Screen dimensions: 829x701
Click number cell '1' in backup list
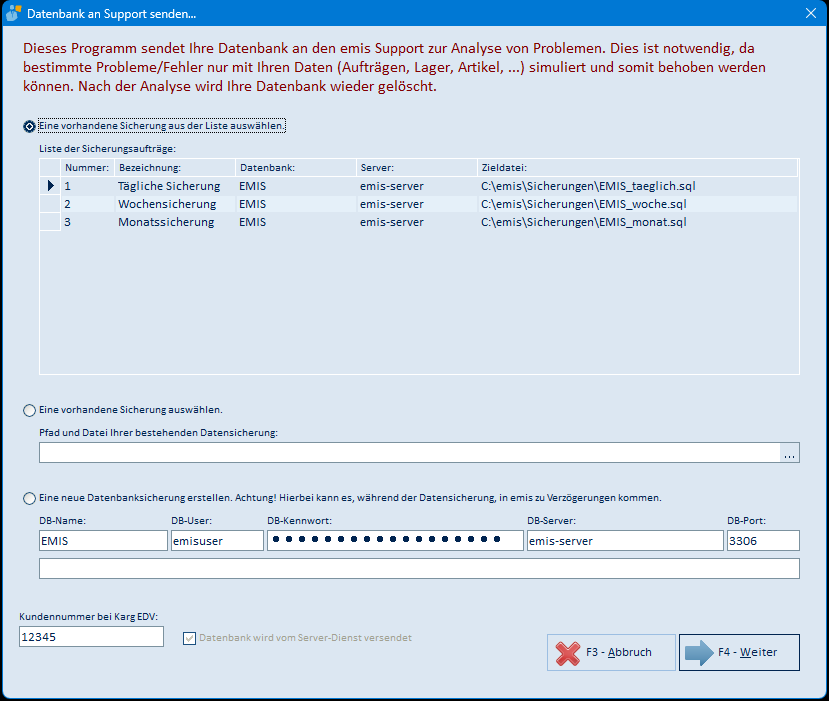click(87, 186)
